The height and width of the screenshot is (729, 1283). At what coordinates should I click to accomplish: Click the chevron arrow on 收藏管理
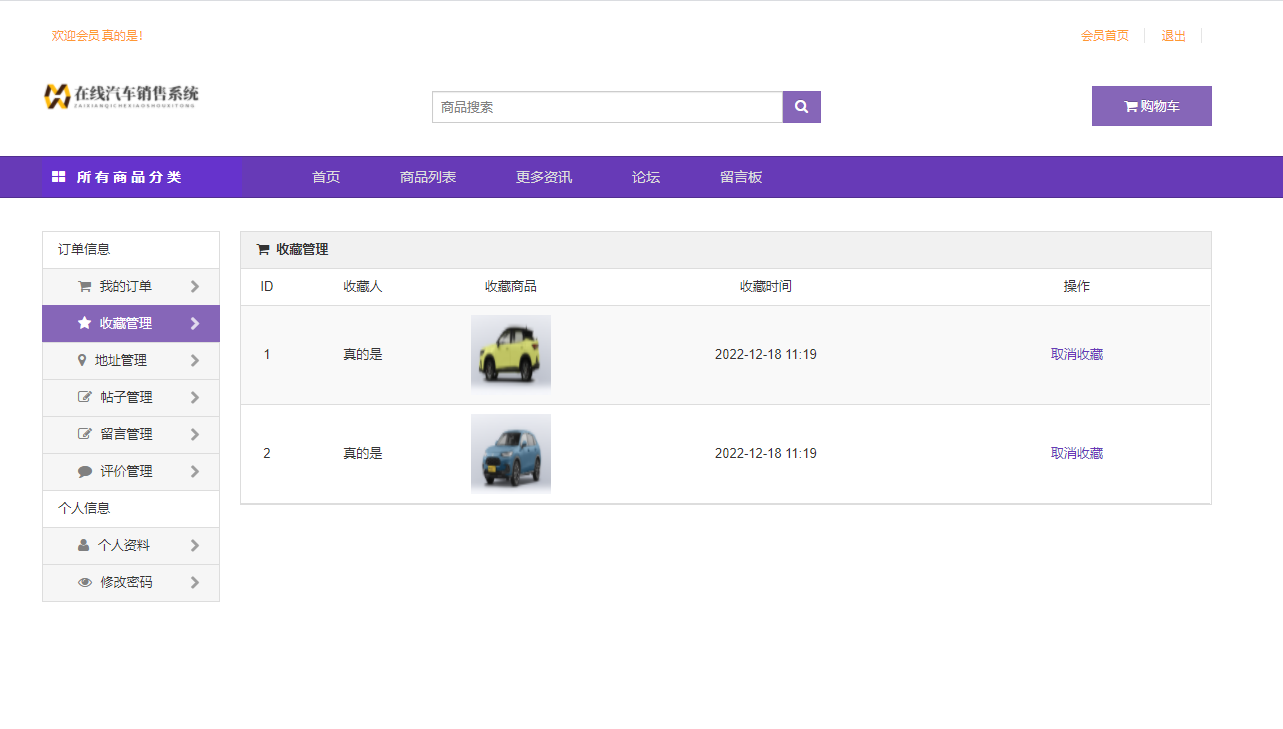click(x=195, y=323)
